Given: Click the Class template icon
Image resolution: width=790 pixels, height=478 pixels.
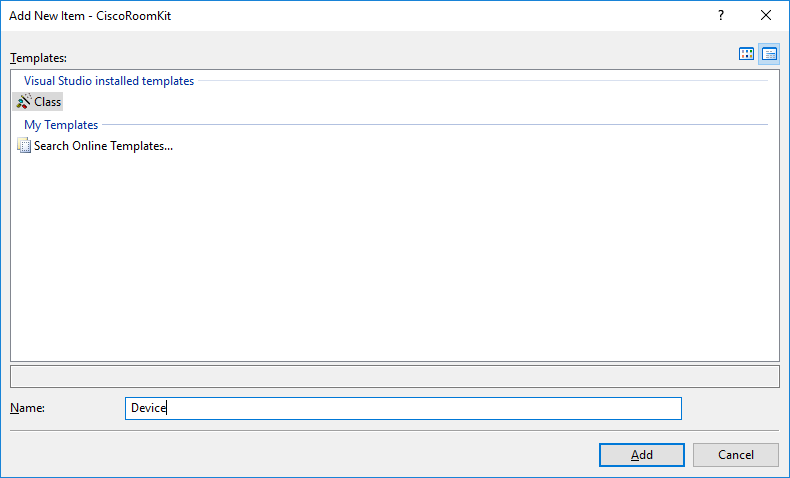Looking at the screenshot, I should click(x=24, y=102).
